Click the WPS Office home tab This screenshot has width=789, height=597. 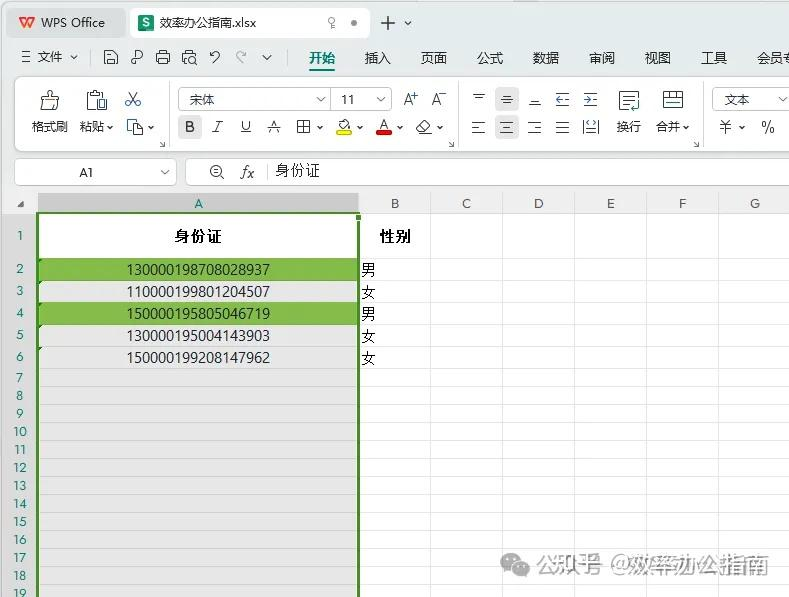65,23
